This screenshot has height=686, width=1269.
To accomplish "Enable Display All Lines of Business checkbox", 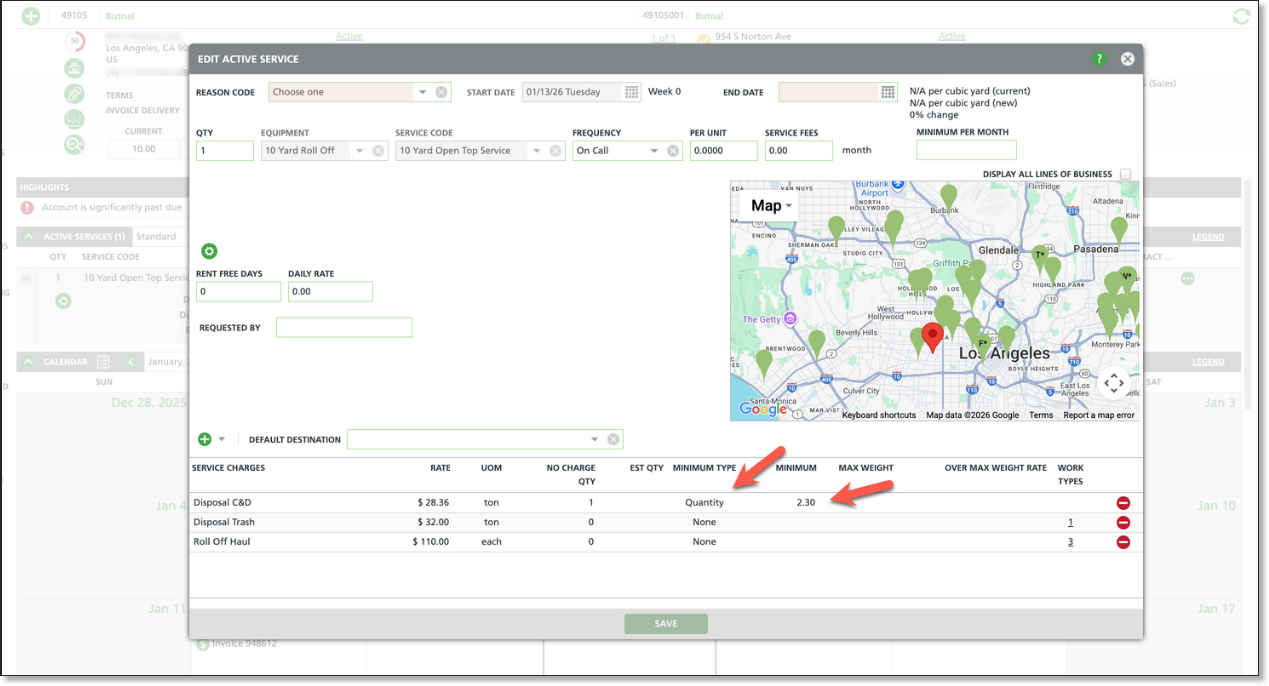I will [x=1126, y=174].
